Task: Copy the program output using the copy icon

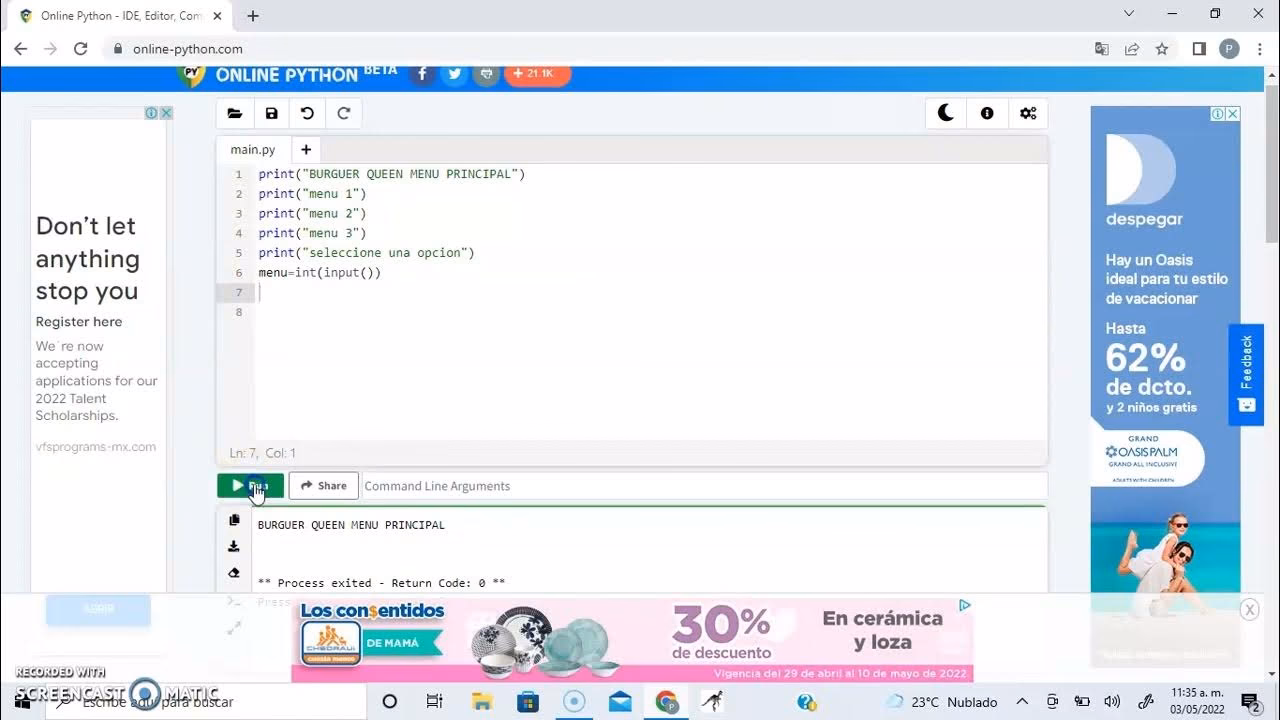Action: 234,519
